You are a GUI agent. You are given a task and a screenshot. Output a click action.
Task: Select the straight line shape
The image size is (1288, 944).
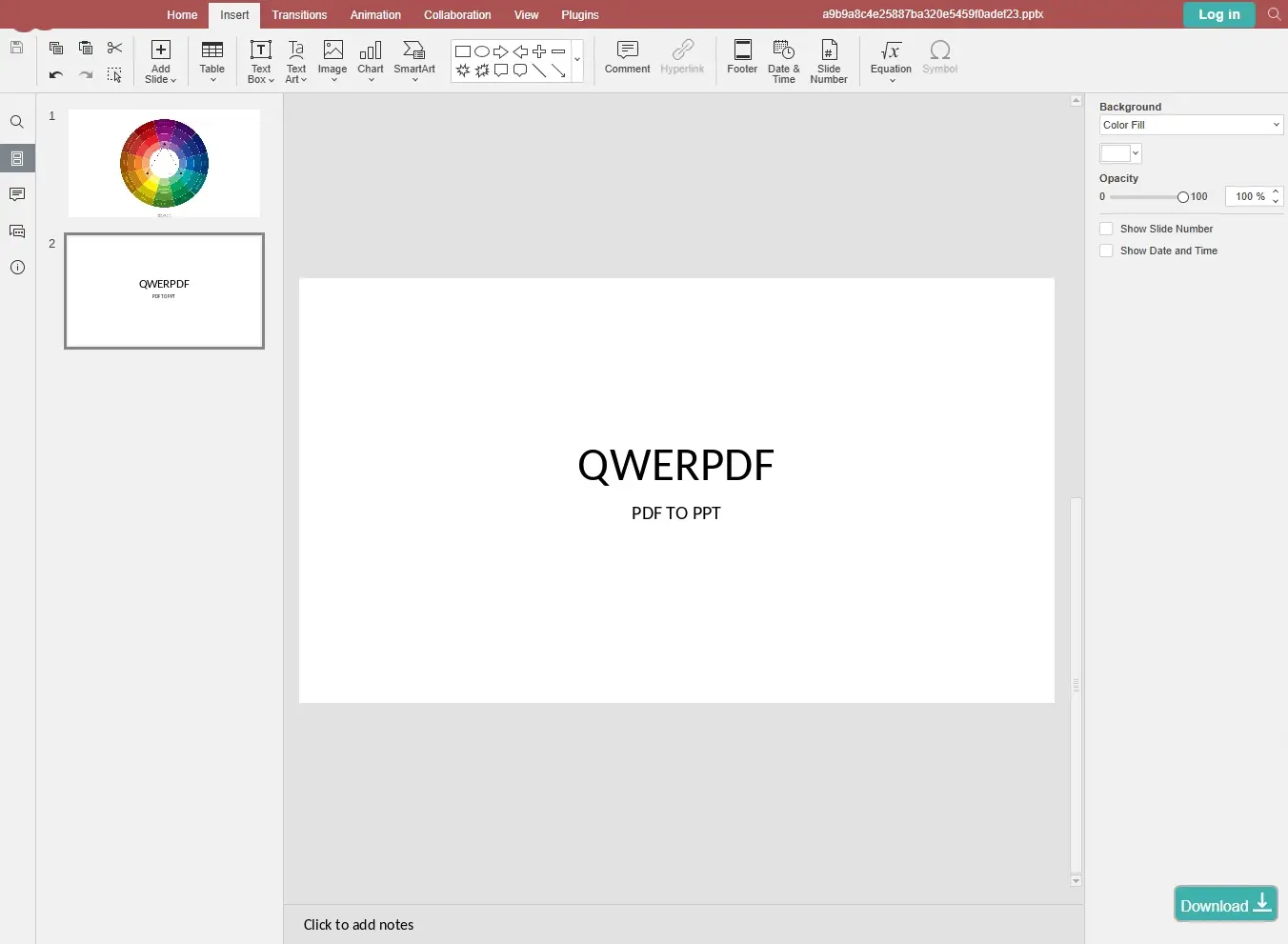click(x=539, y=70)
